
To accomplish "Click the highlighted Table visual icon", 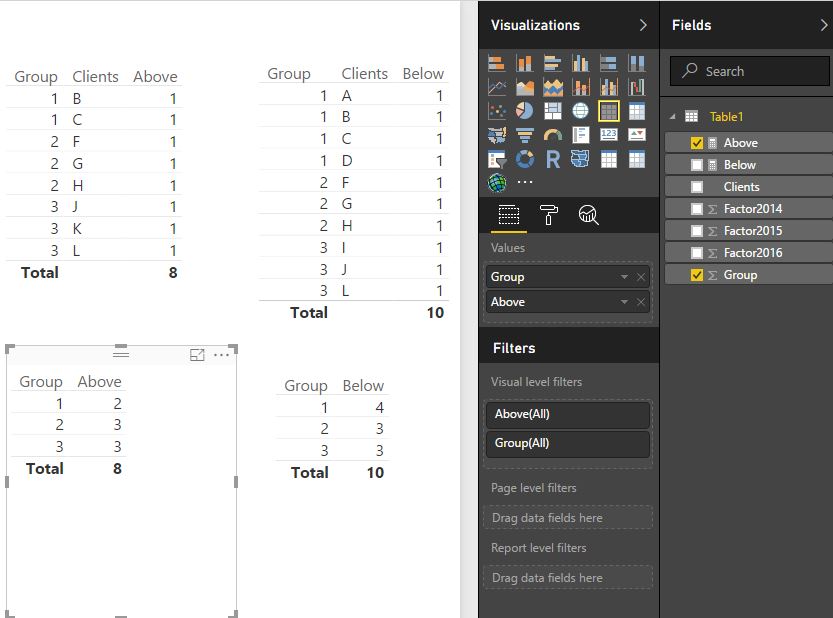I will pyautogui.click(x=608, y=111).
